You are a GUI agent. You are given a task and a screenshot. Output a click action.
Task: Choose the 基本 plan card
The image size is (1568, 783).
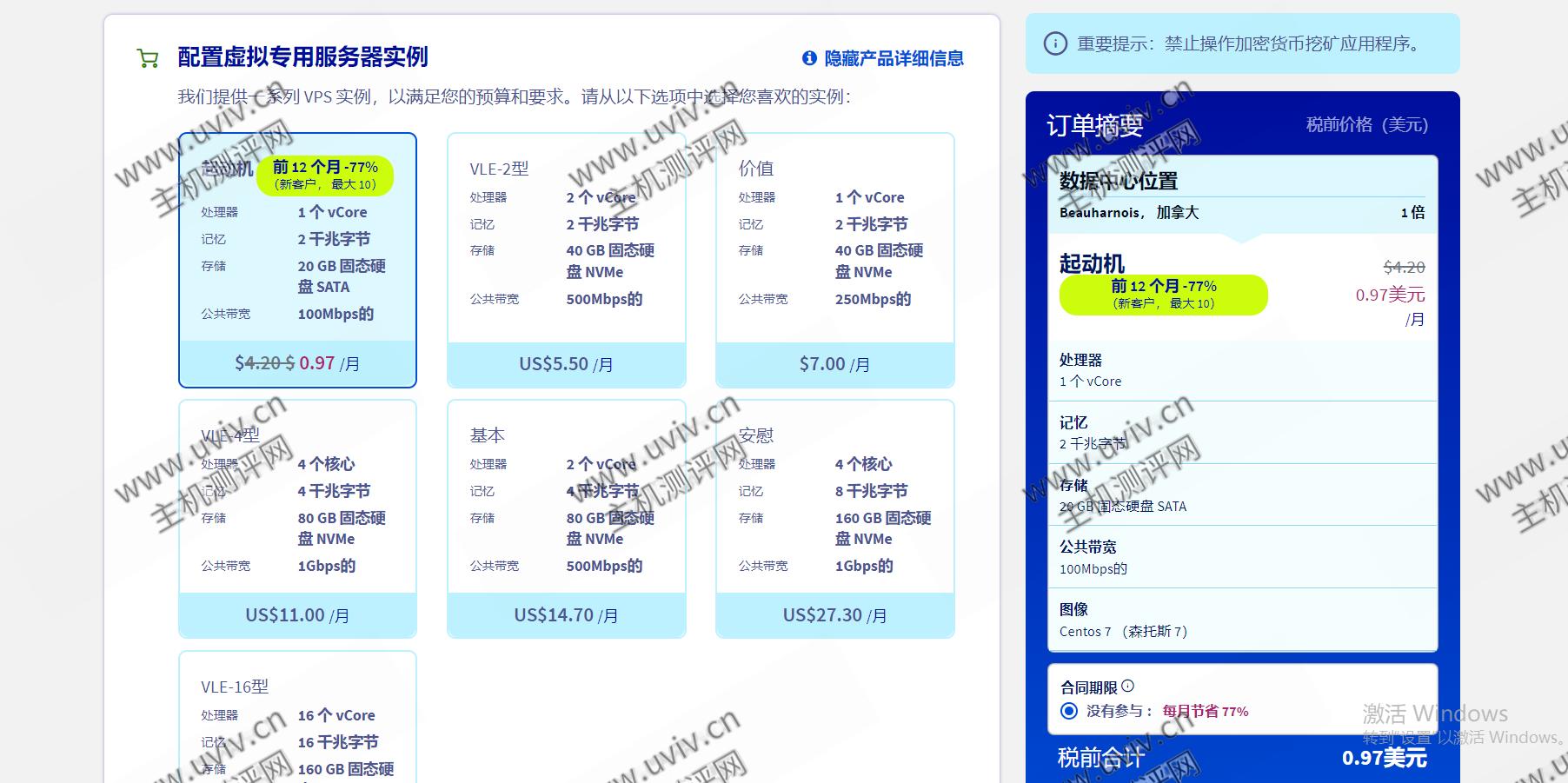click(x=566, y=519)
